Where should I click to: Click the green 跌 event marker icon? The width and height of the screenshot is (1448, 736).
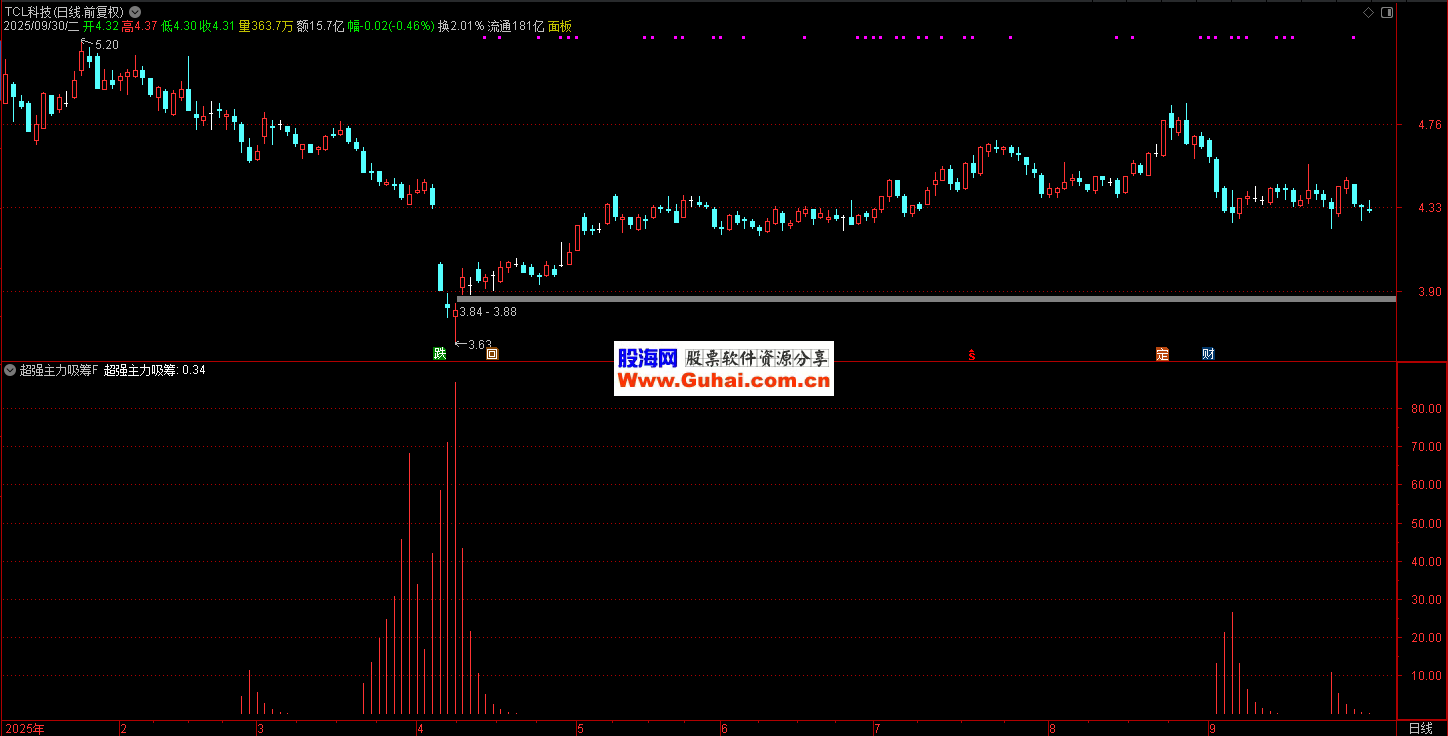pyautogui.click(x=439, y=353)
